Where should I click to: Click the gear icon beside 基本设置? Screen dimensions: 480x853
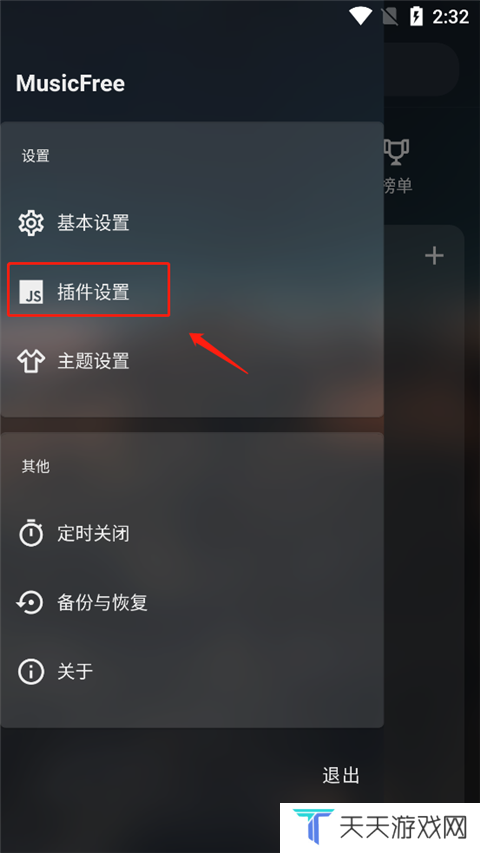pos(30,223)
